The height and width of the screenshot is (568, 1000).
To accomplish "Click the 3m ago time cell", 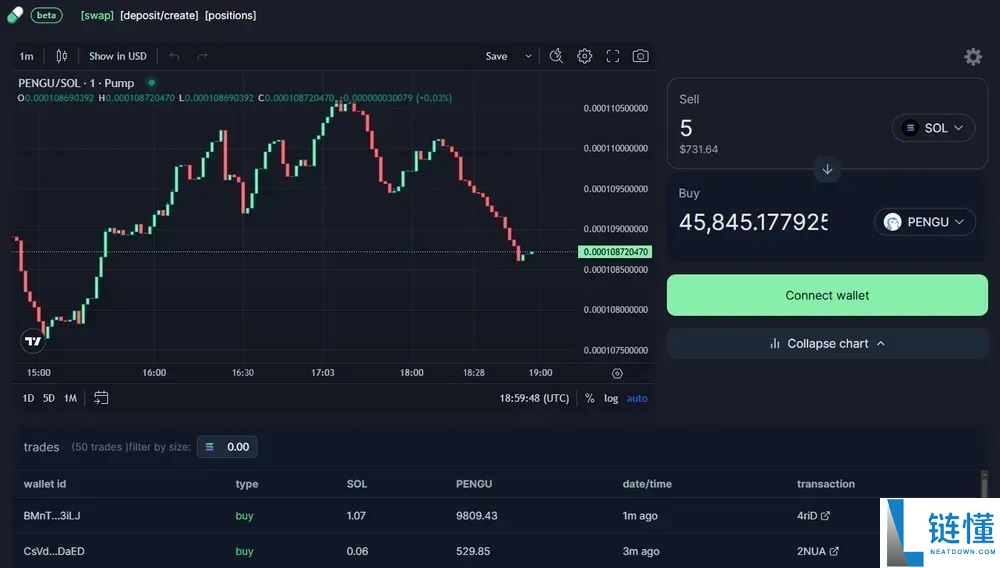I will point(640,551).
